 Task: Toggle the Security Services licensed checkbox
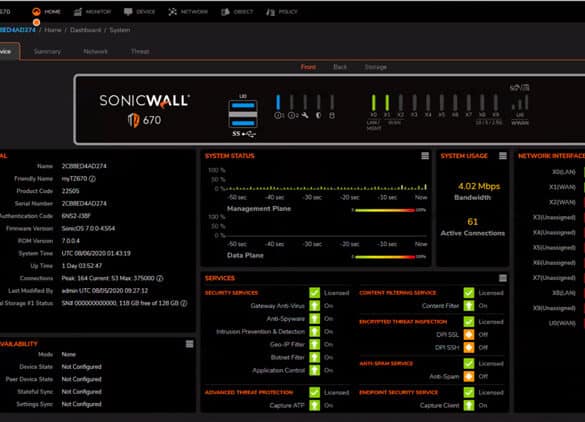[x=315, y=293]
